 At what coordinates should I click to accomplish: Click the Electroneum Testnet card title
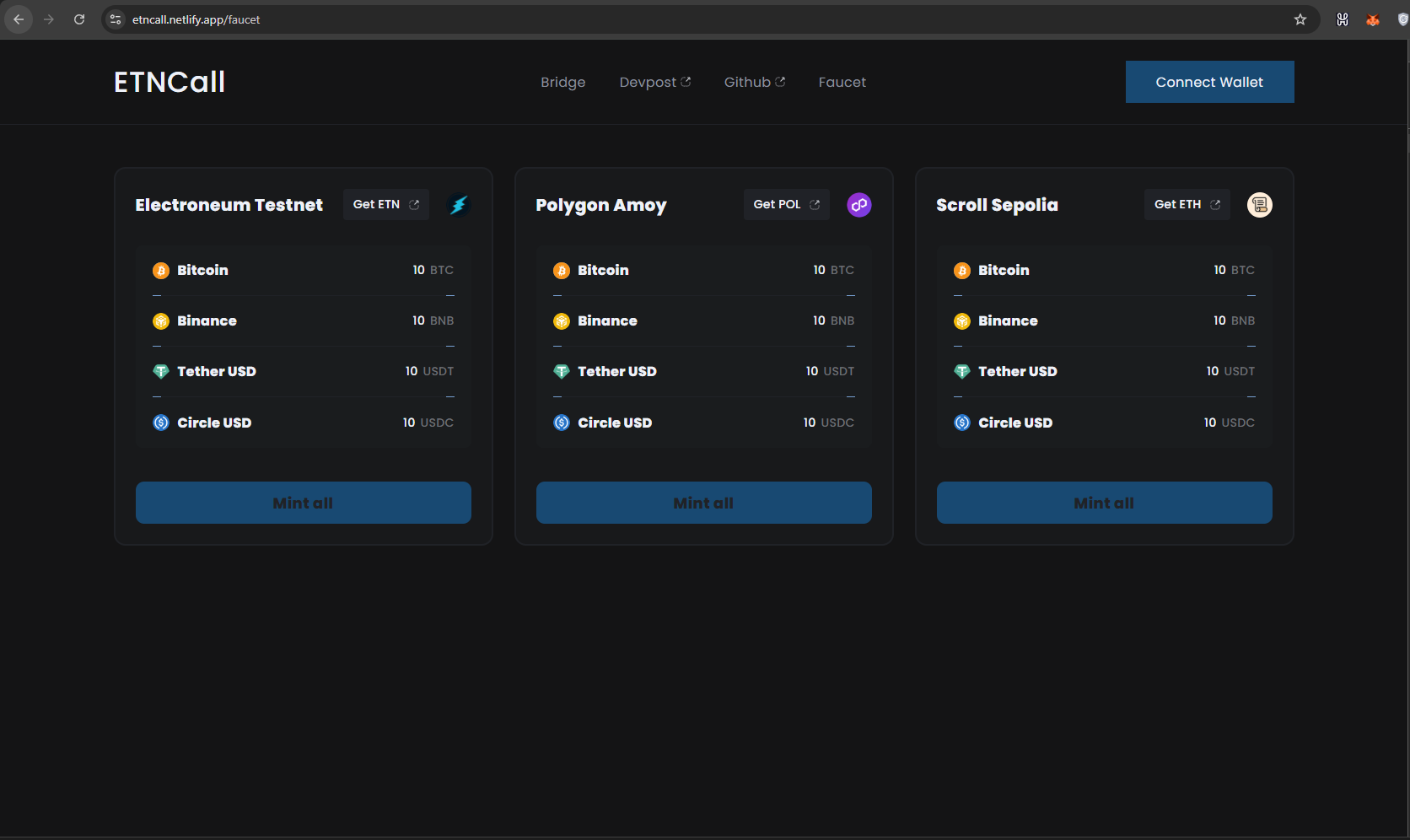[x=229, y=205]
